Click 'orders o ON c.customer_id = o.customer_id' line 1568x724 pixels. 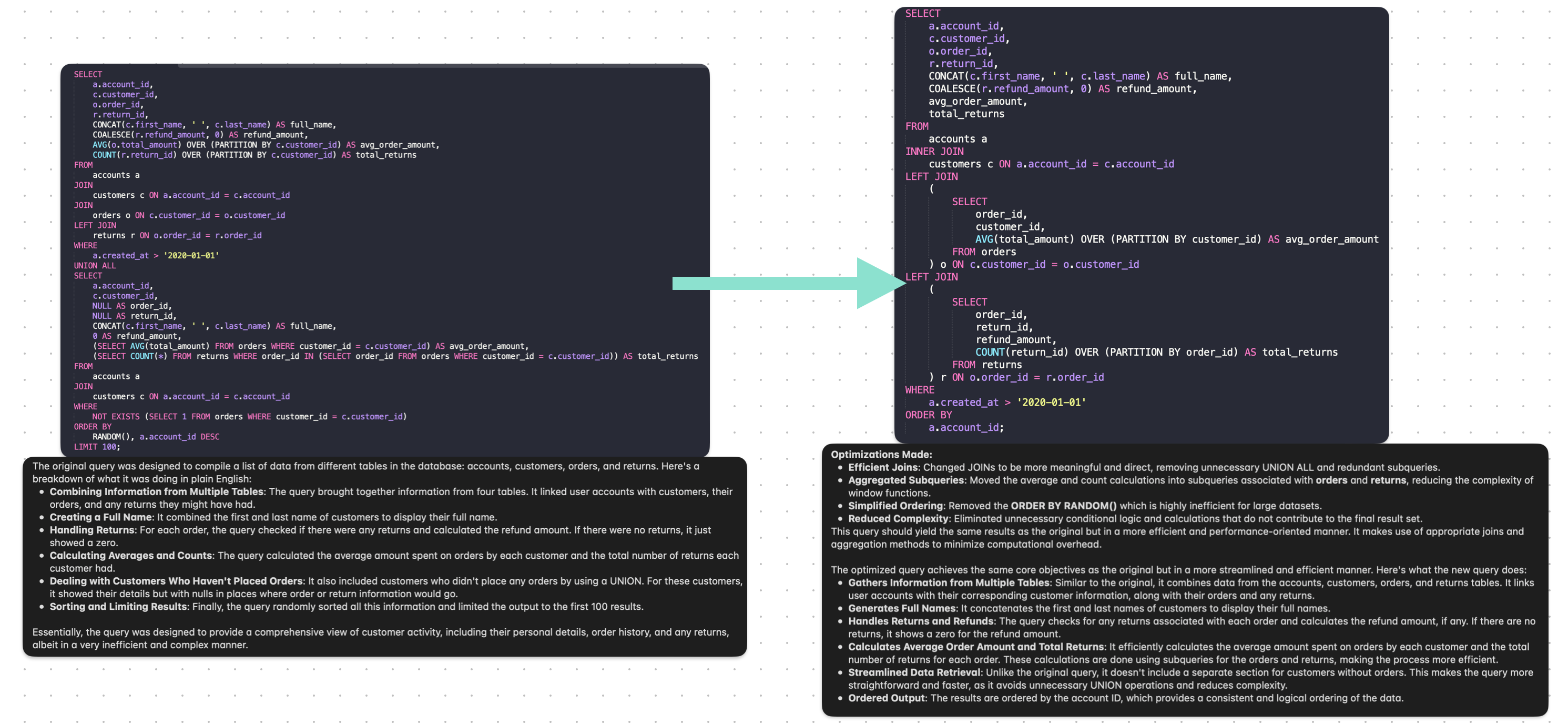point(189,215)
